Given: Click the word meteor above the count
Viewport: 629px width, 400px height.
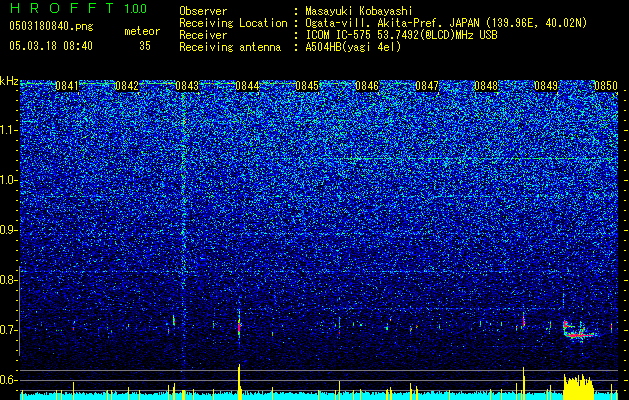Looking at the screenshot, I should pyautogui.click(x=142, y=31).
